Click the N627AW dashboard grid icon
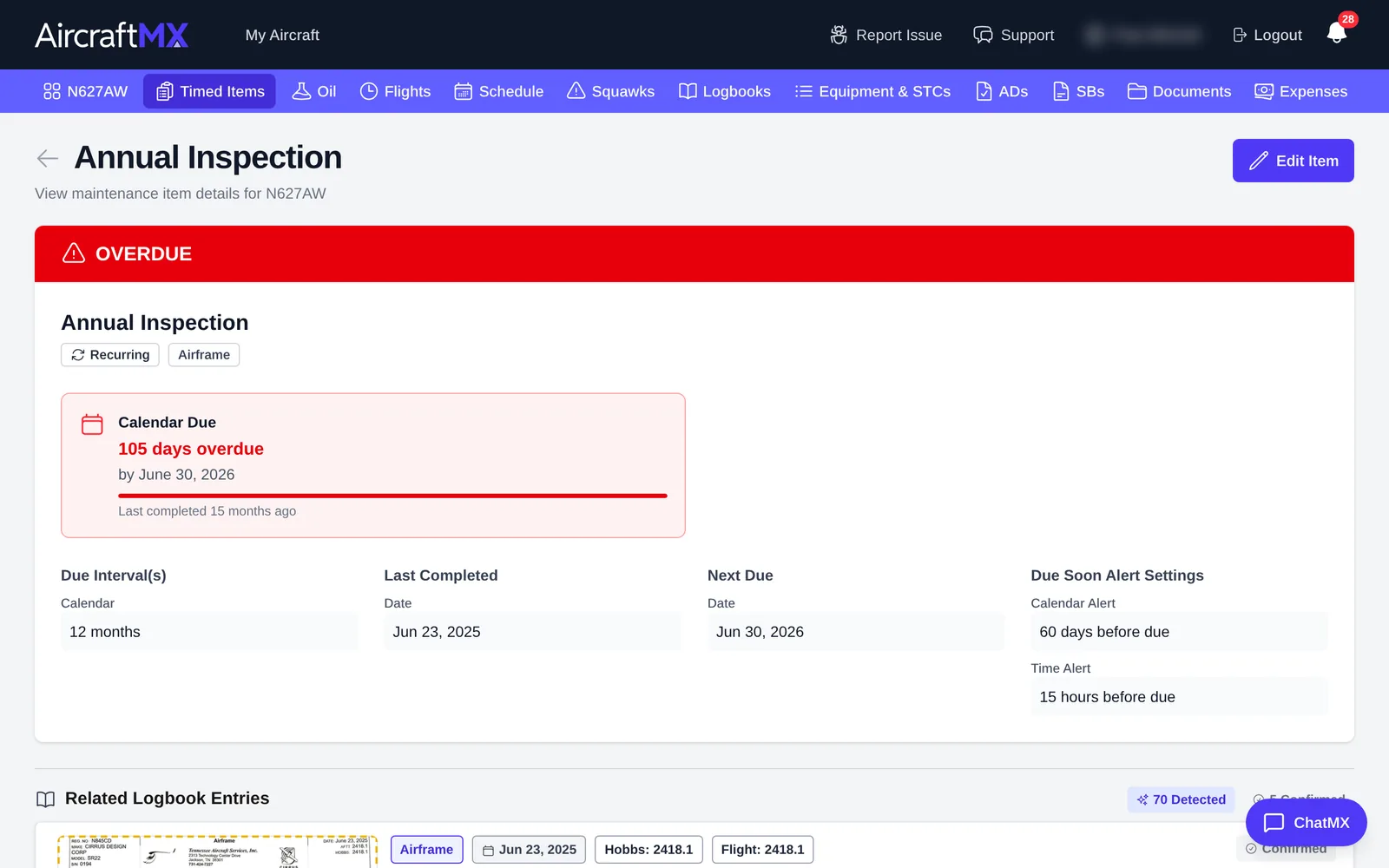Image resolution: width=1389 pixels, height=868 pixels. click(x=52, y=91)
